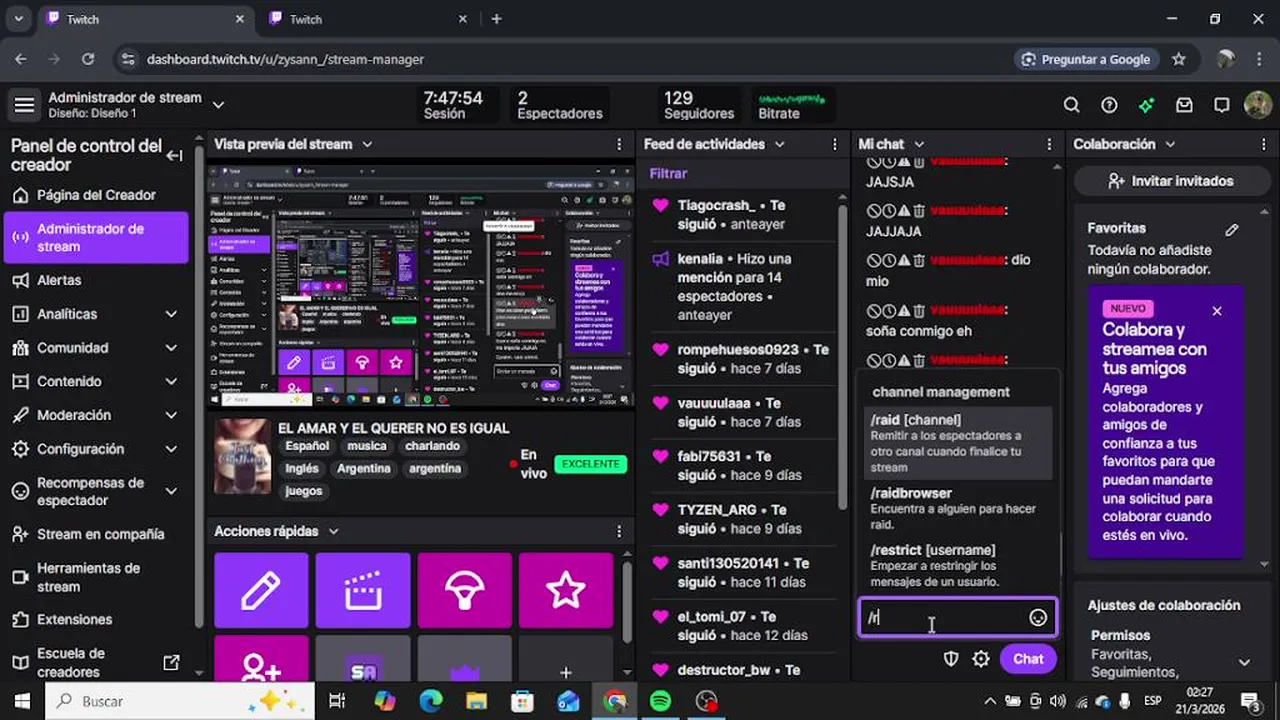1280x720 pixels.
Task: Collapse the Panel de control del creador sidebar
Action: click(x=174, y=155)
